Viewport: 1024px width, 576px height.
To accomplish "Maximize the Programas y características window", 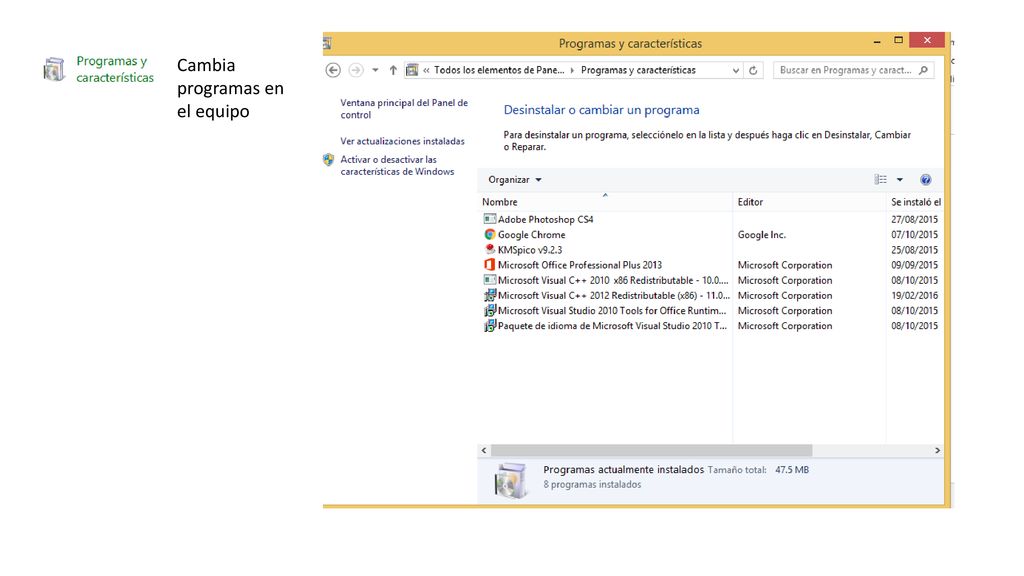I will pyautogui.click(x=899, y=40).
